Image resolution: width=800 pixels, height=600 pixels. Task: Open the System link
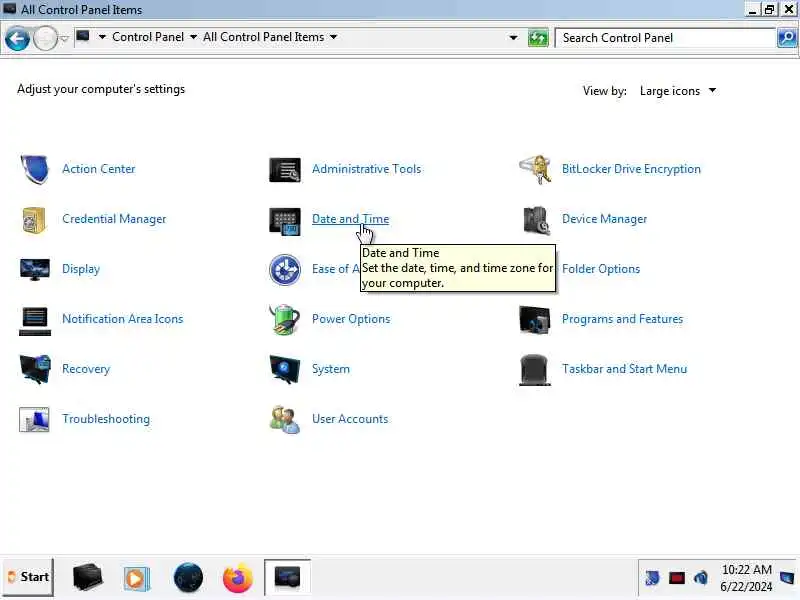(x=331, y=369)
